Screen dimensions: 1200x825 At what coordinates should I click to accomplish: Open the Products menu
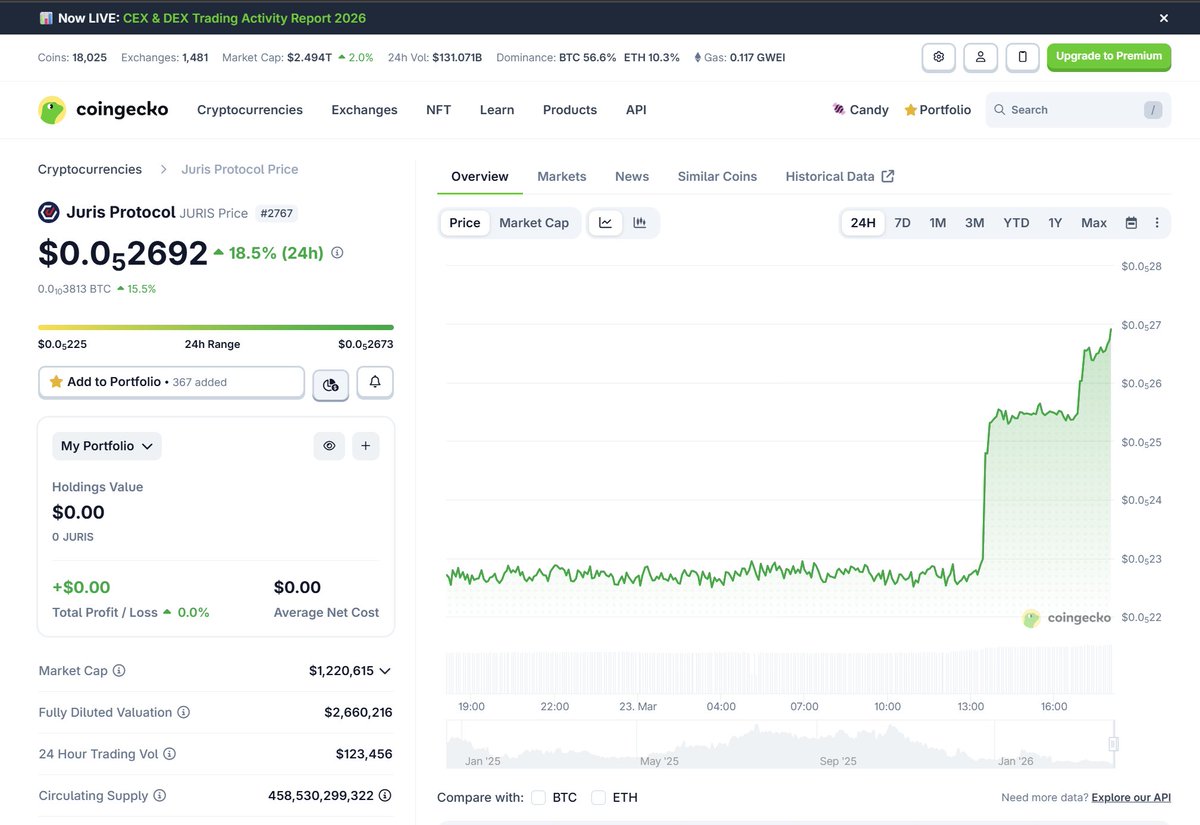[x=570, y=110]
